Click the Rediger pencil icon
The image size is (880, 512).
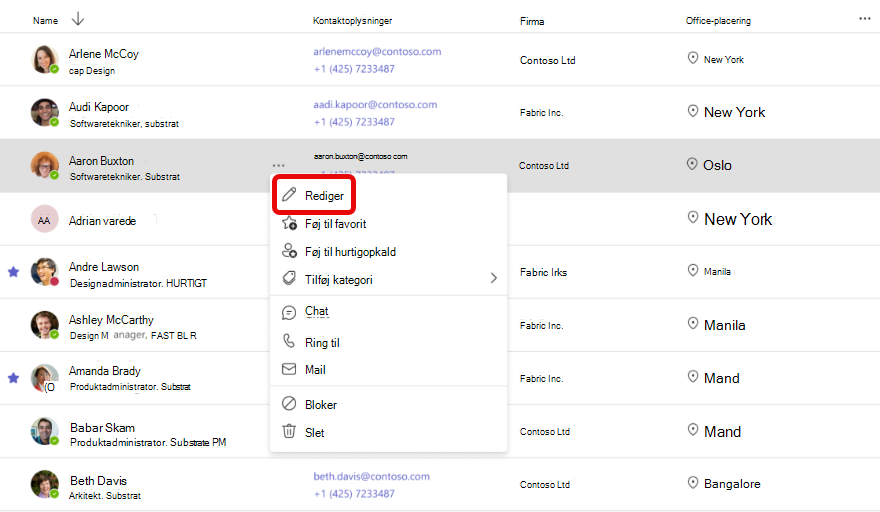288,195
